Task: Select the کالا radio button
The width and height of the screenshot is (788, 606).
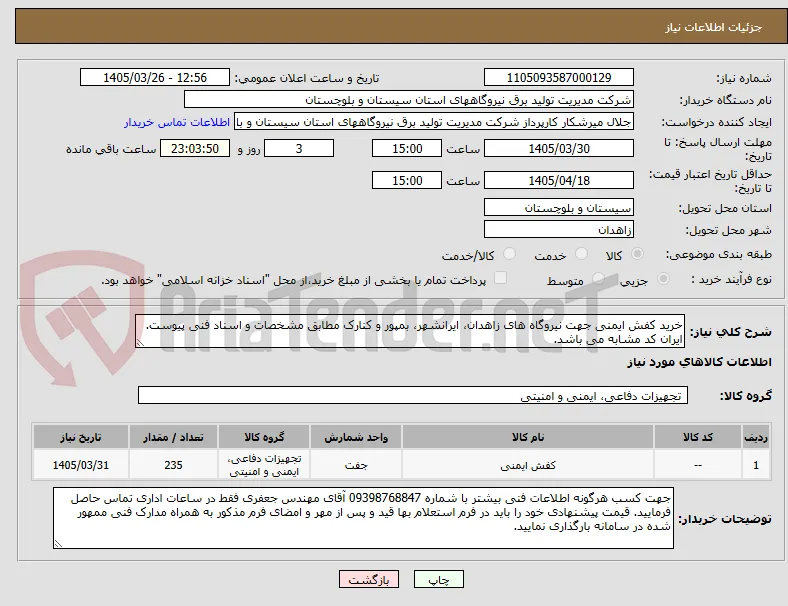Action: (x=637, y=254)
